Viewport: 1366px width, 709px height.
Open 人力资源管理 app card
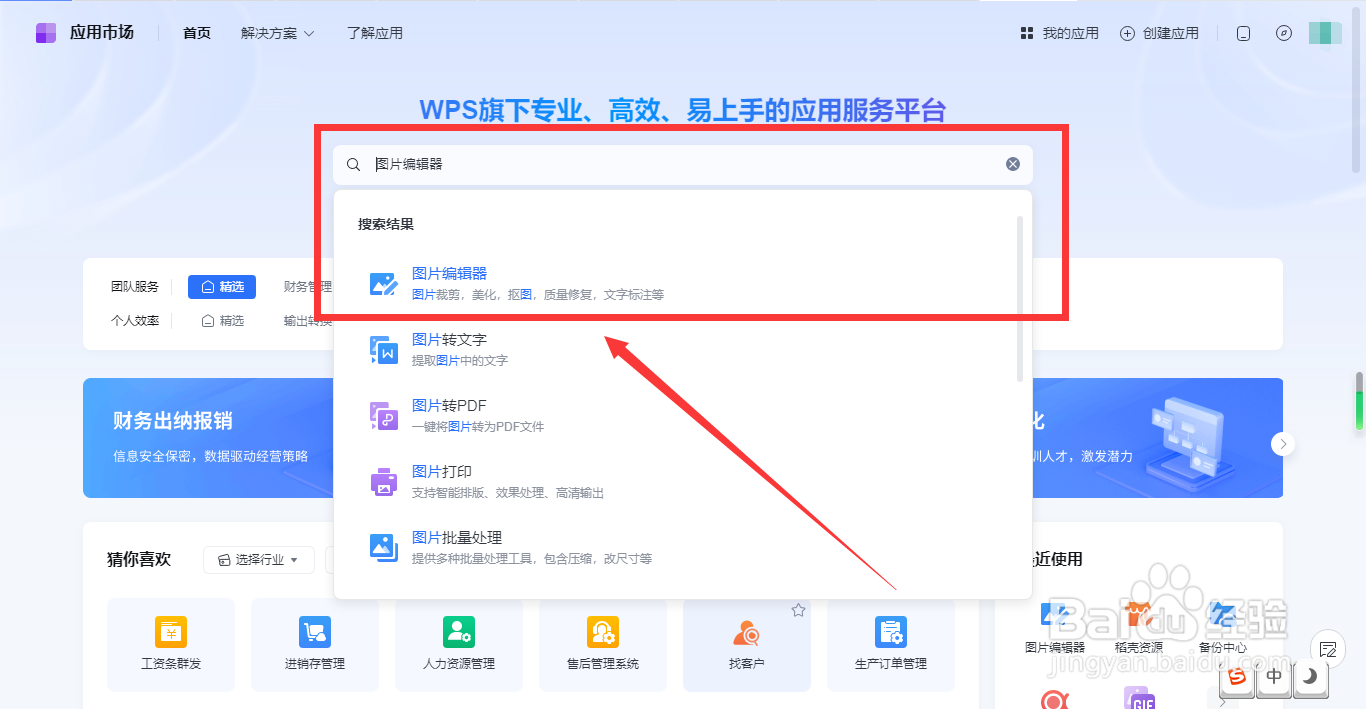coord(459,645)
